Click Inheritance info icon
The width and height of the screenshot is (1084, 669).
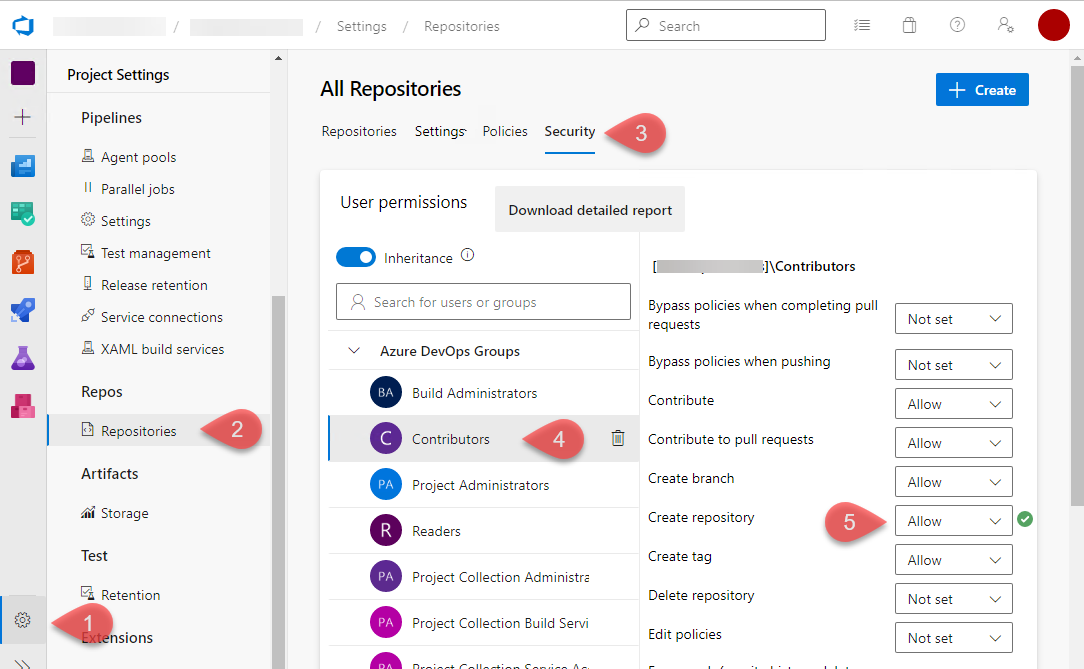click(x=467, y=255)
